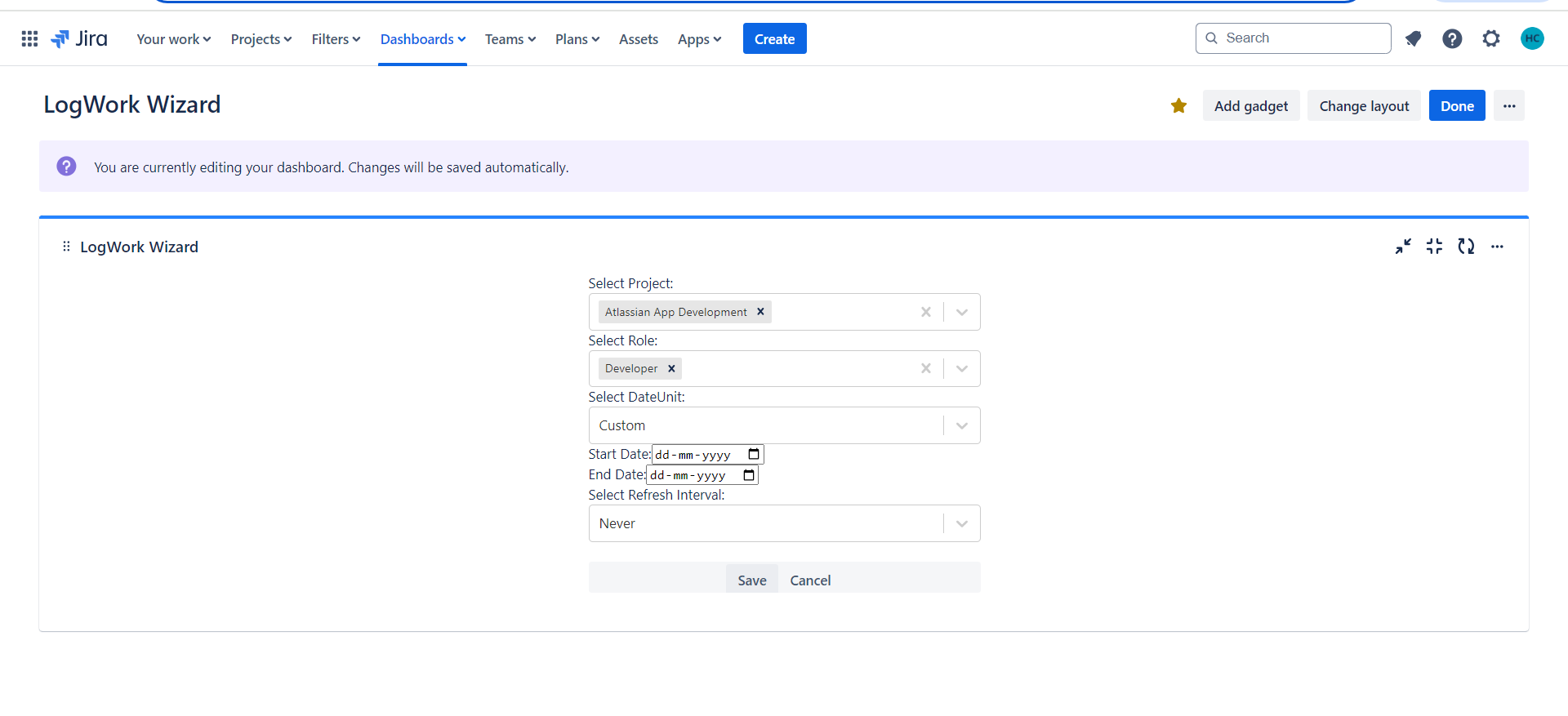This screenshot has width=1568, height=716.
Task: Click the Add gadget button
Action: coord(1250,106)
